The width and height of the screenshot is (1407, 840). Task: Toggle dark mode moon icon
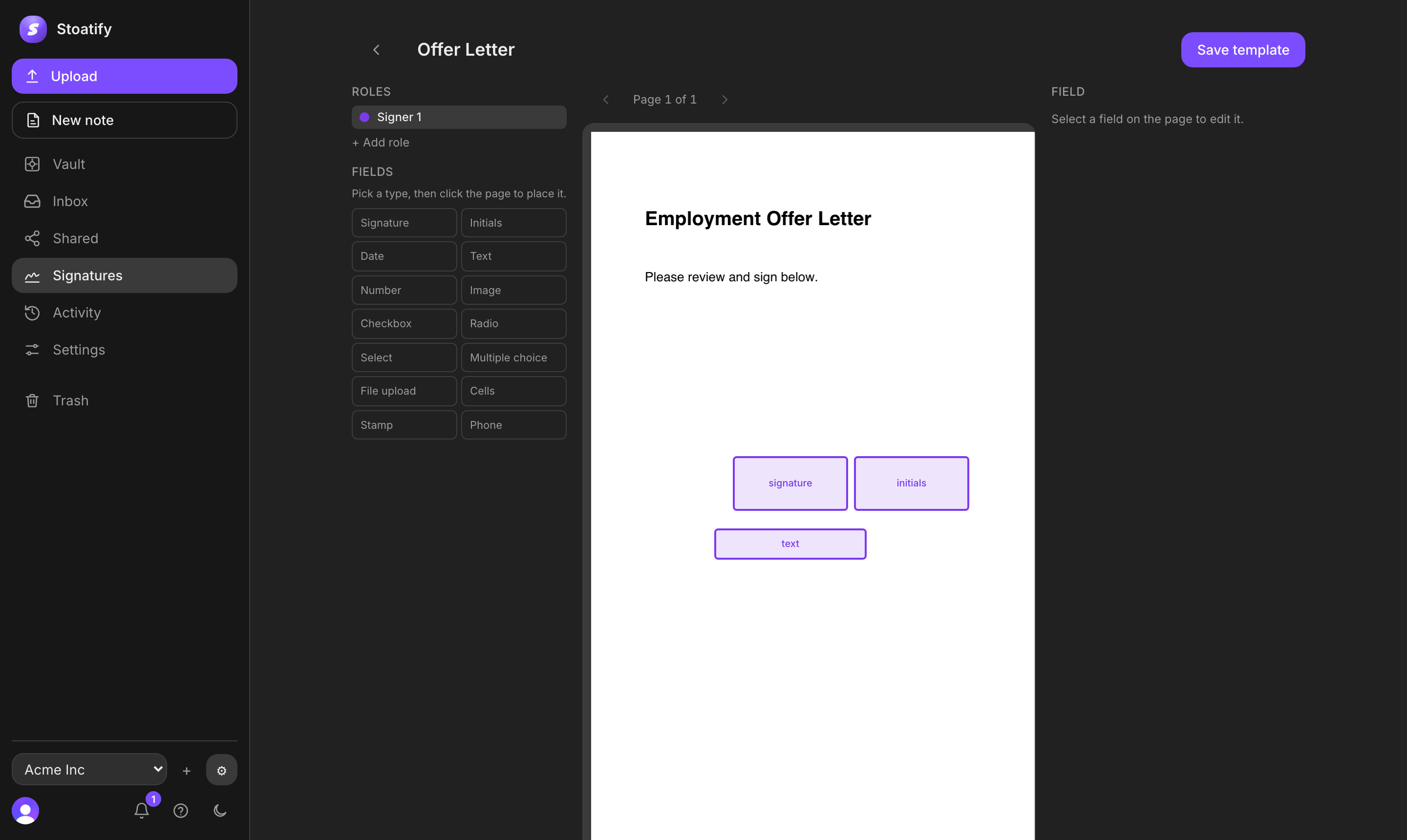point(220,811)
